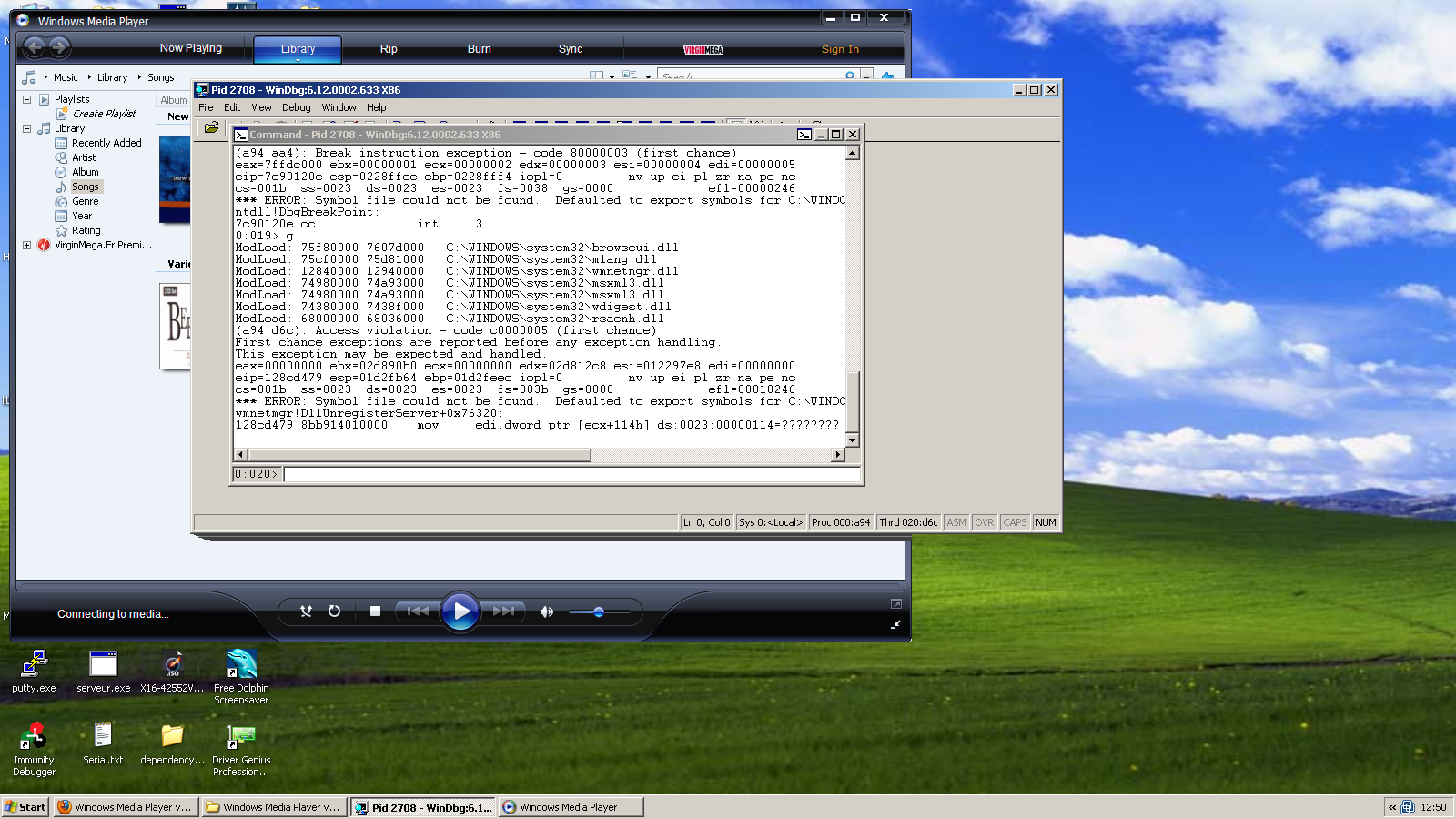Switch to the Rip tab
Image resolution: width=1456 pixels, height=819 pixels.
pos(389,49)
